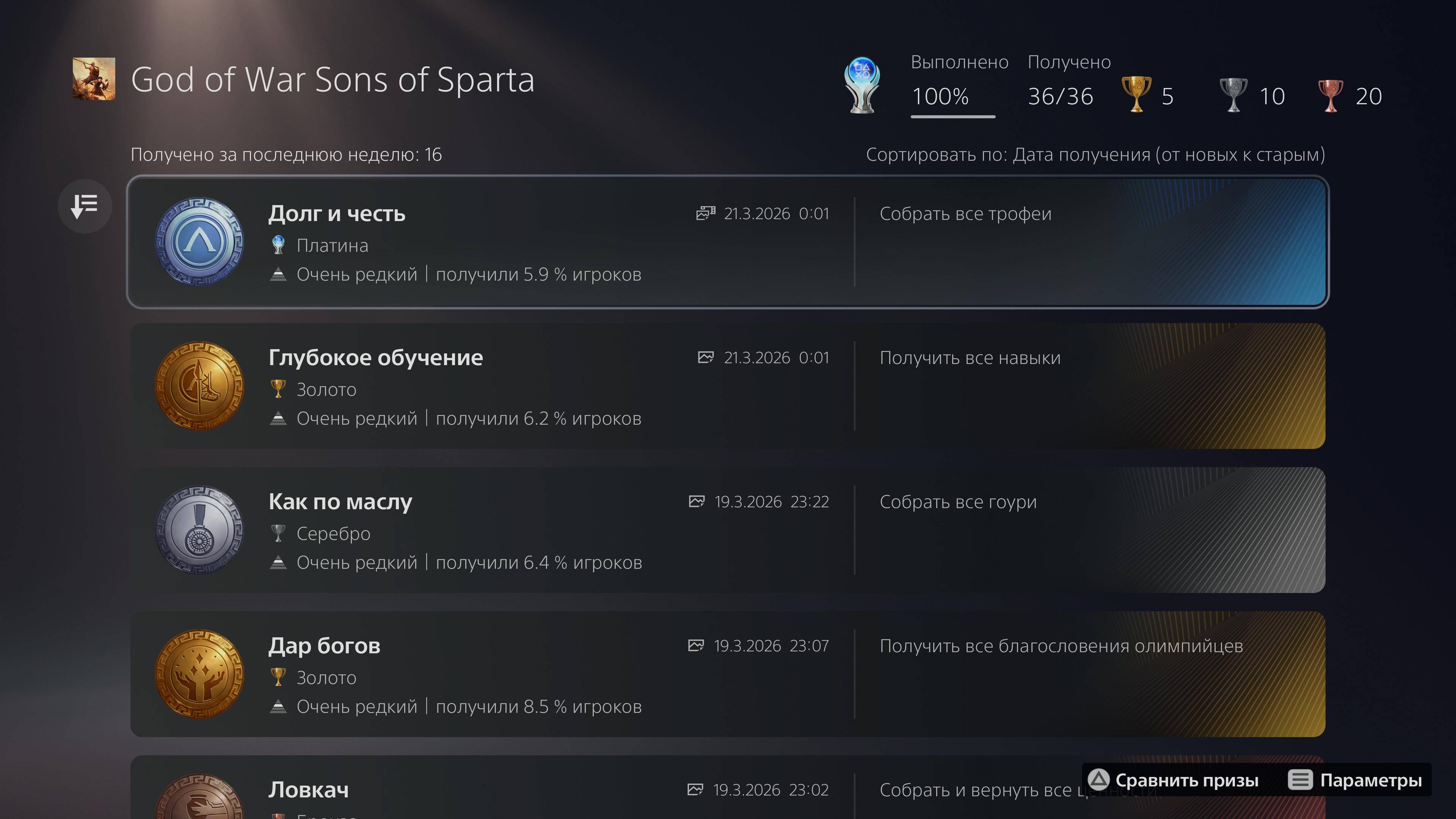Select the Как по маслу silver medallion
The height and width of the screenshot is (819, 1456).
point(199,530)
